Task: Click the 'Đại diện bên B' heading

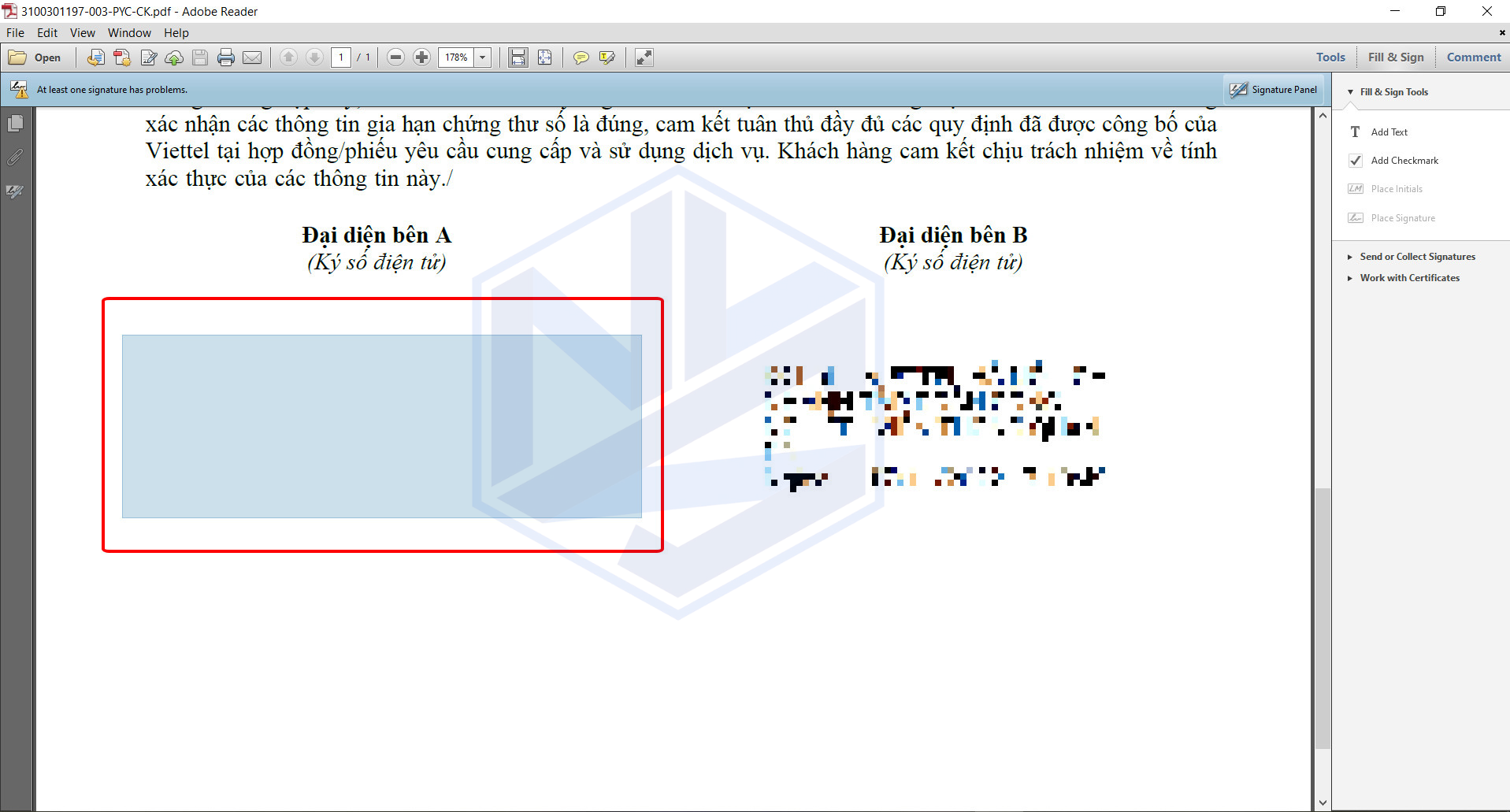Action: click(953, 235)
